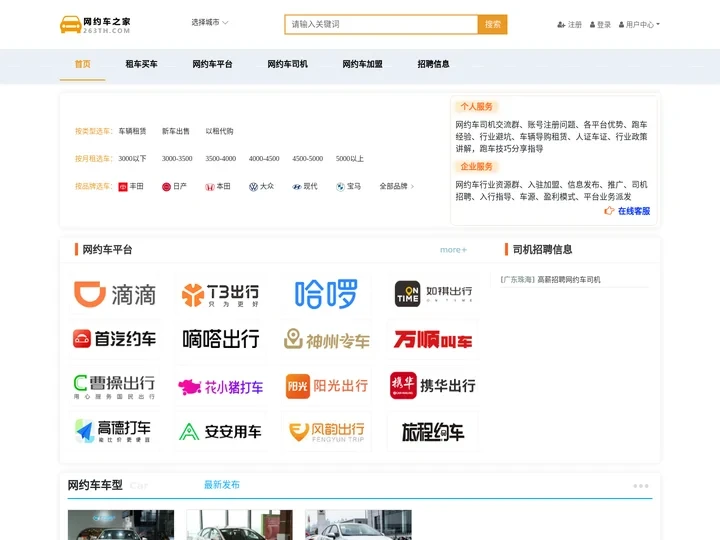Open the 旅程约车 platform logo

coord(433,432)
